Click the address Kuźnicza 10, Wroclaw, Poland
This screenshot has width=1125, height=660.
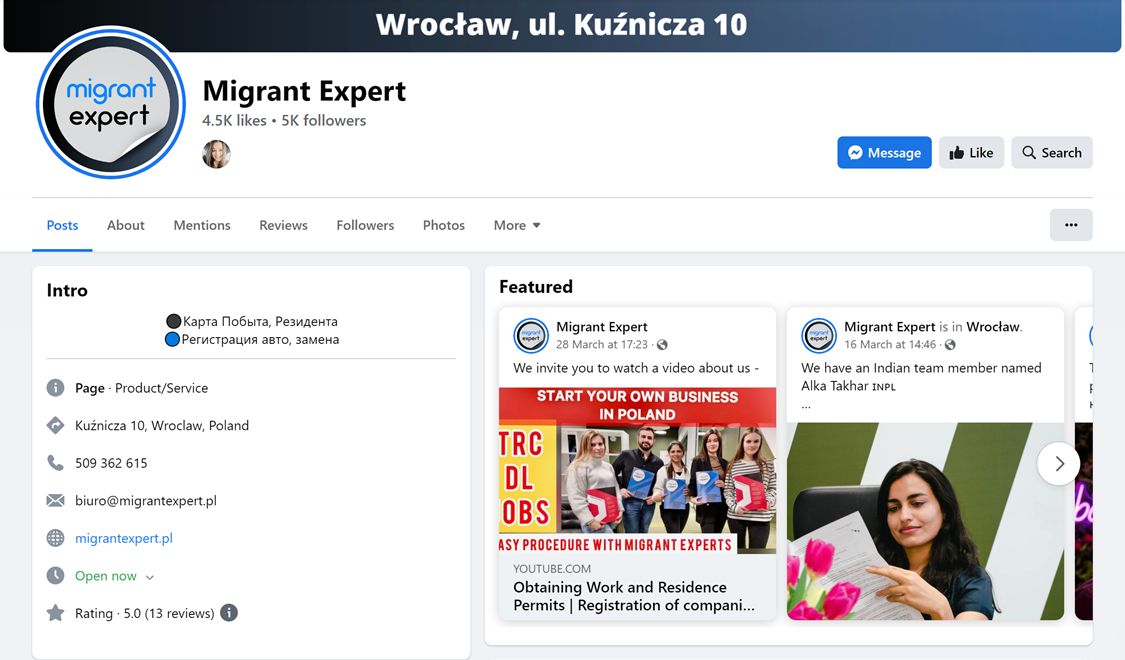(162, 425)
